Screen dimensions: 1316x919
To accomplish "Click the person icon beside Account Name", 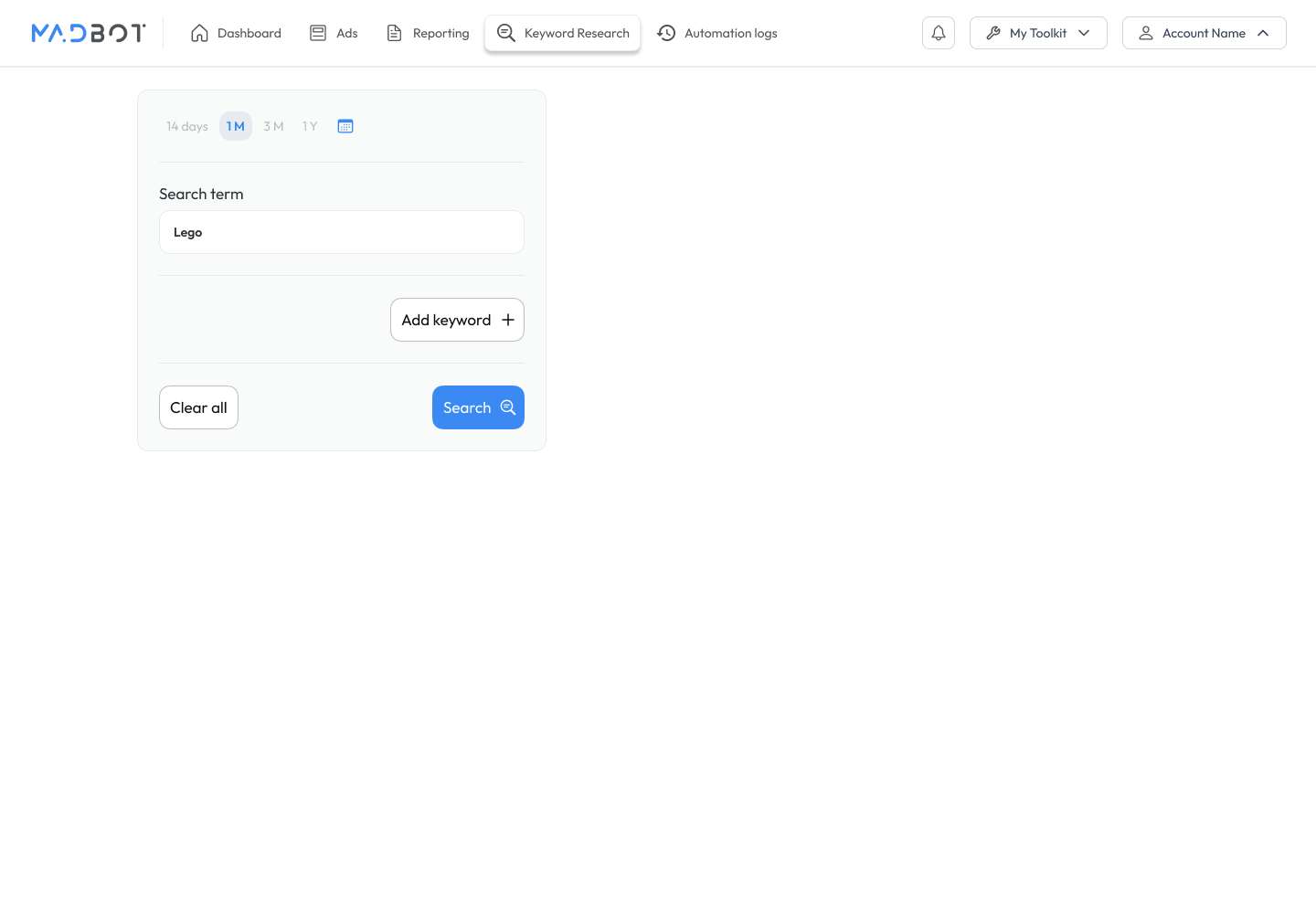I will (1146, 32).
